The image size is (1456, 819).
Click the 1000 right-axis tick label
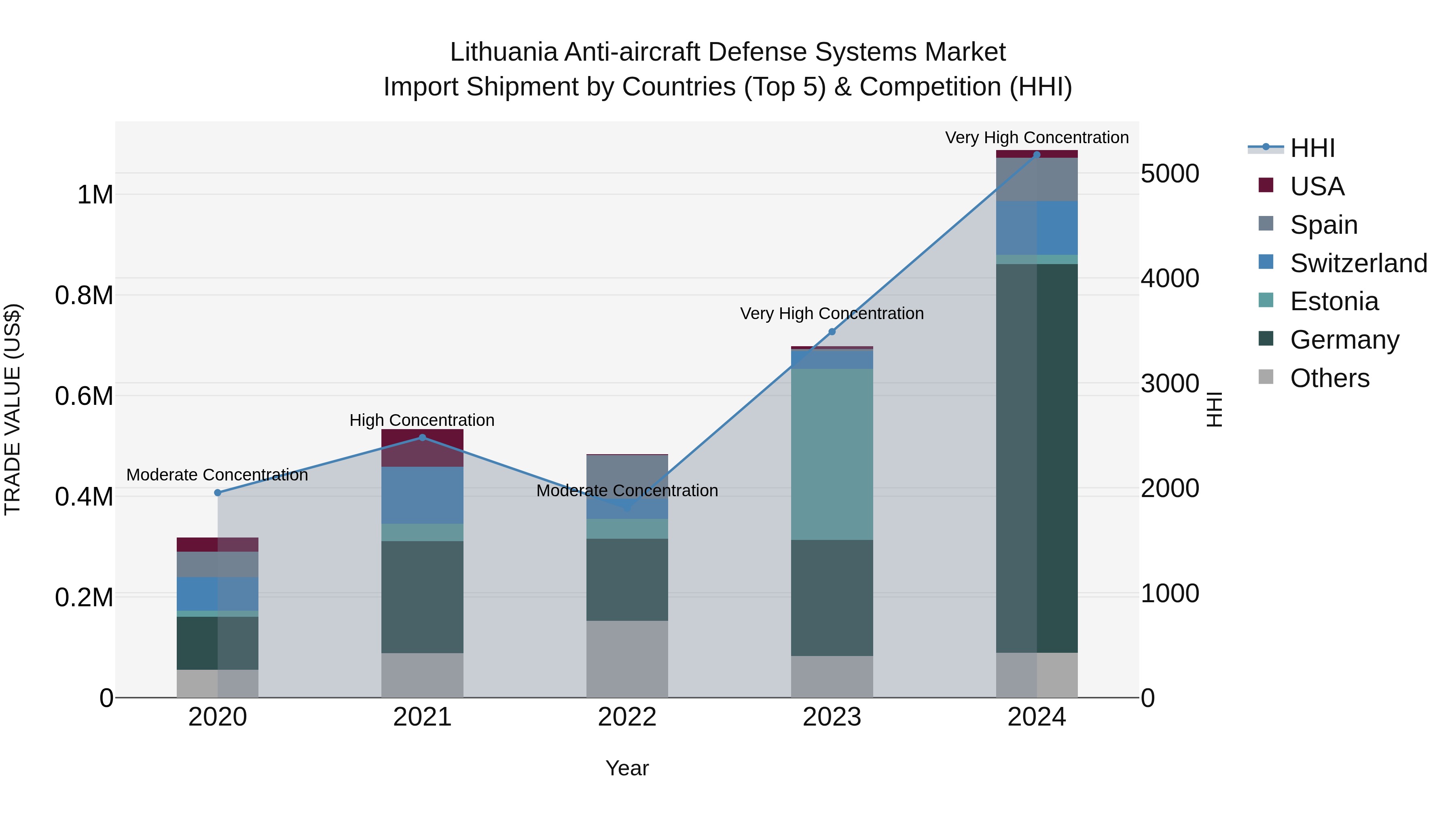(1170, 593)
